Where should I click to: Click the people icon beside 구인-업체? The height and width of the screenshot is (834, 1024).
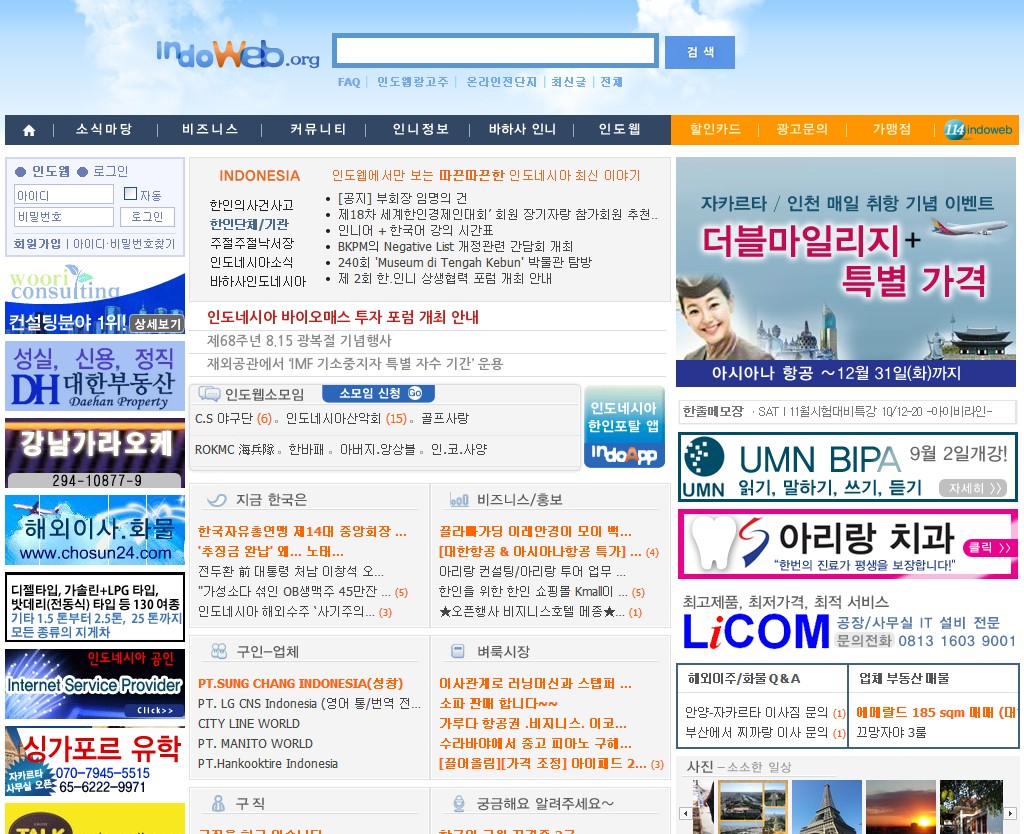219,651
